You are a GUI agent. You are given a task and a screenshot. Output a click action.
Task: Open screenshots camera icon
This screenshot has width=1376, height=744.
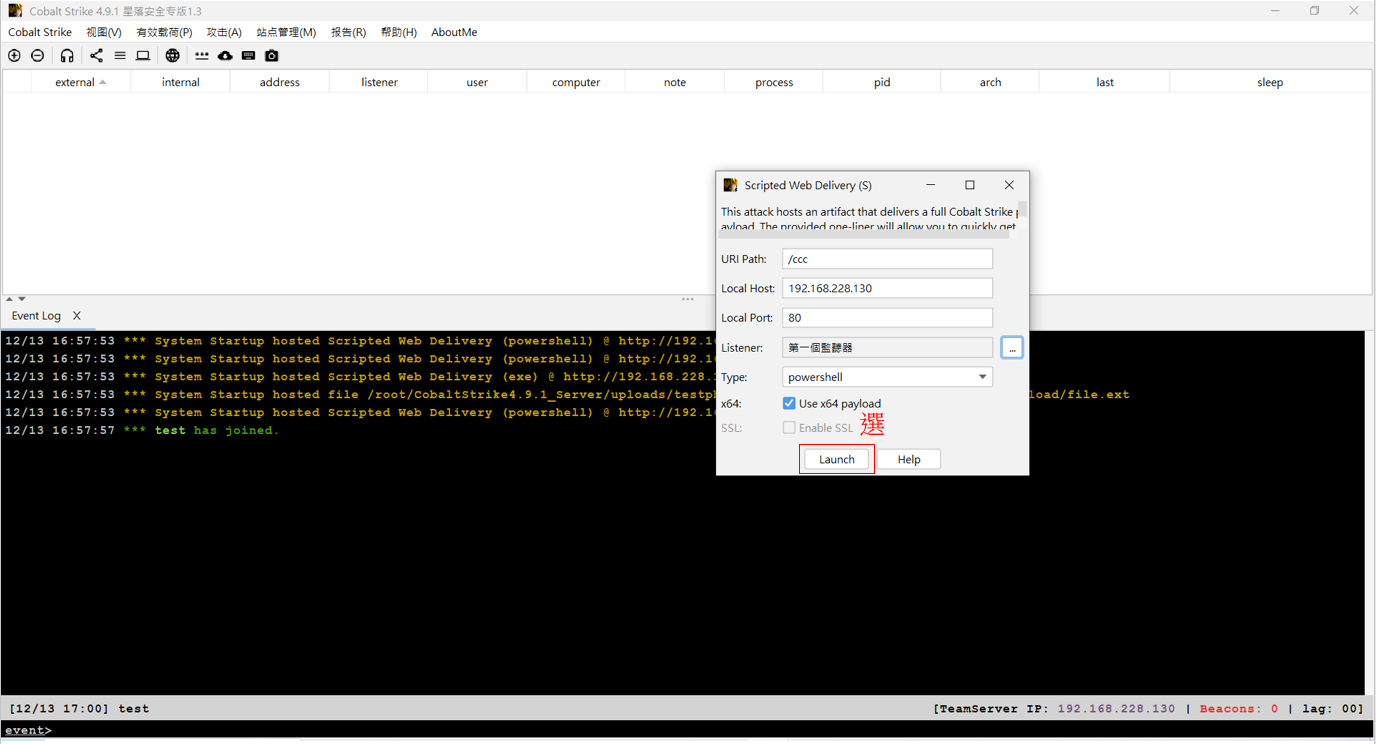(x=272, y=56)
